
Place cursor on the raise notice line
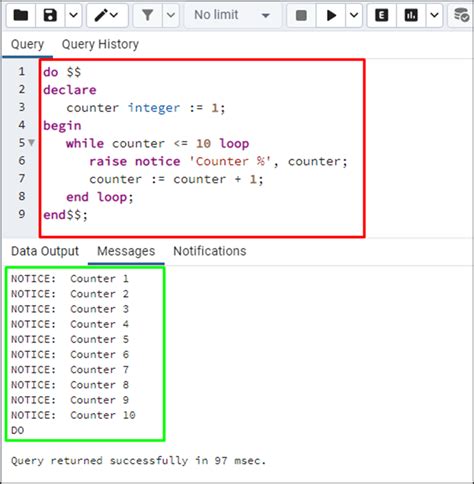click(218, 161)
